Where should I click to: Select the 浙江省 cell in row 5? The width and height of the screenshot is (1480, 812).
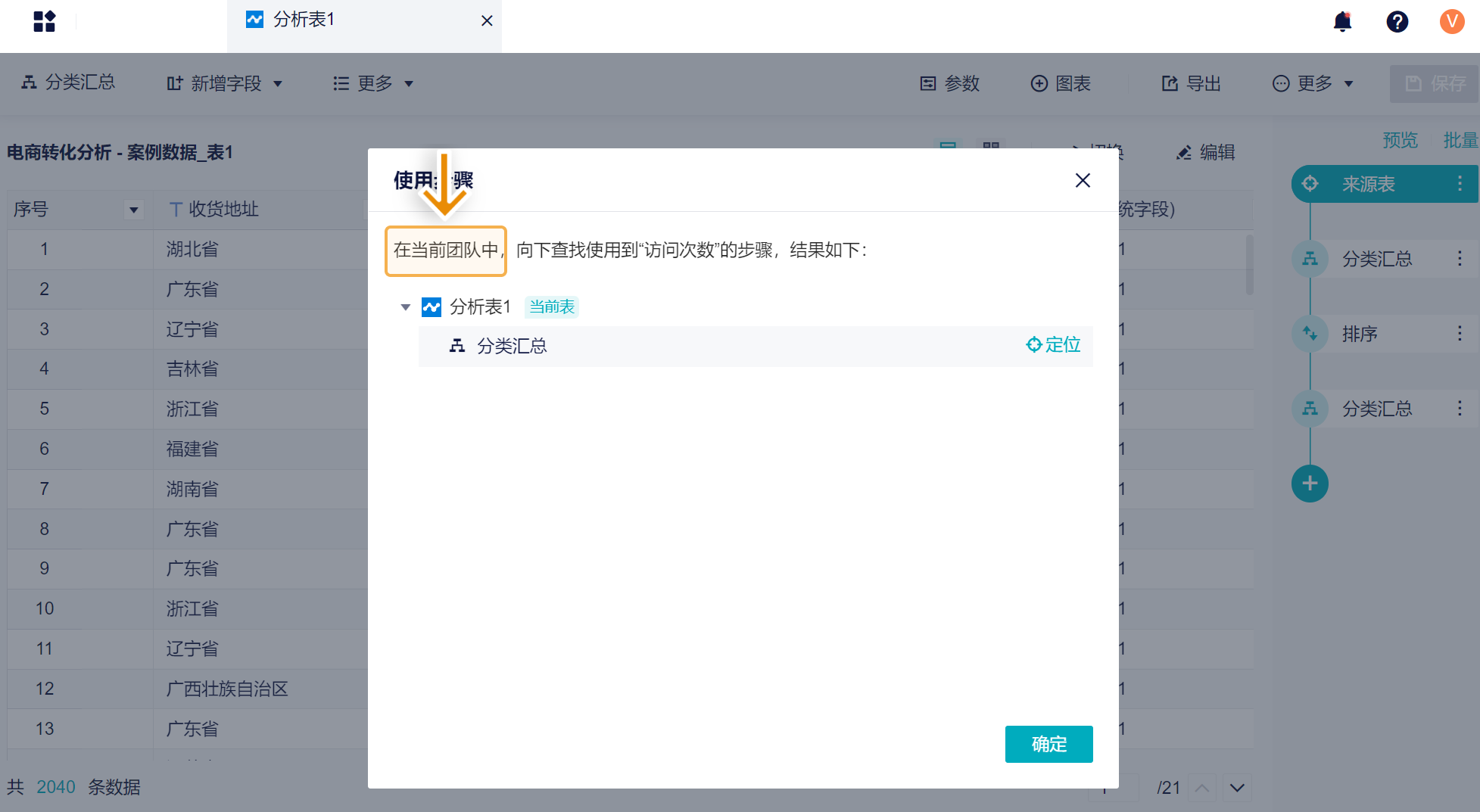click(x=192, y=409)
